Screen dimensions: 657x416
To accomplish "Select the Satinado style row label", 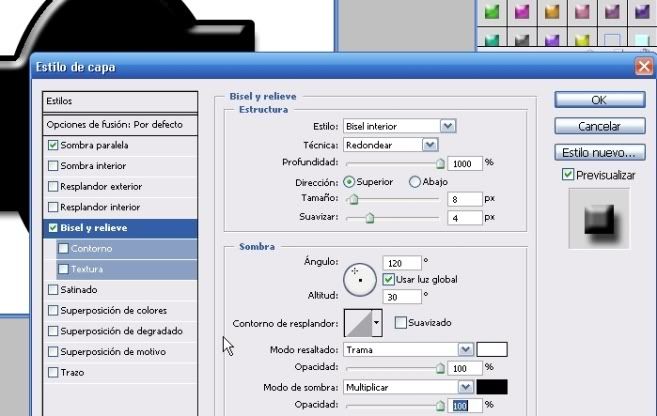I will click(79, 290).
